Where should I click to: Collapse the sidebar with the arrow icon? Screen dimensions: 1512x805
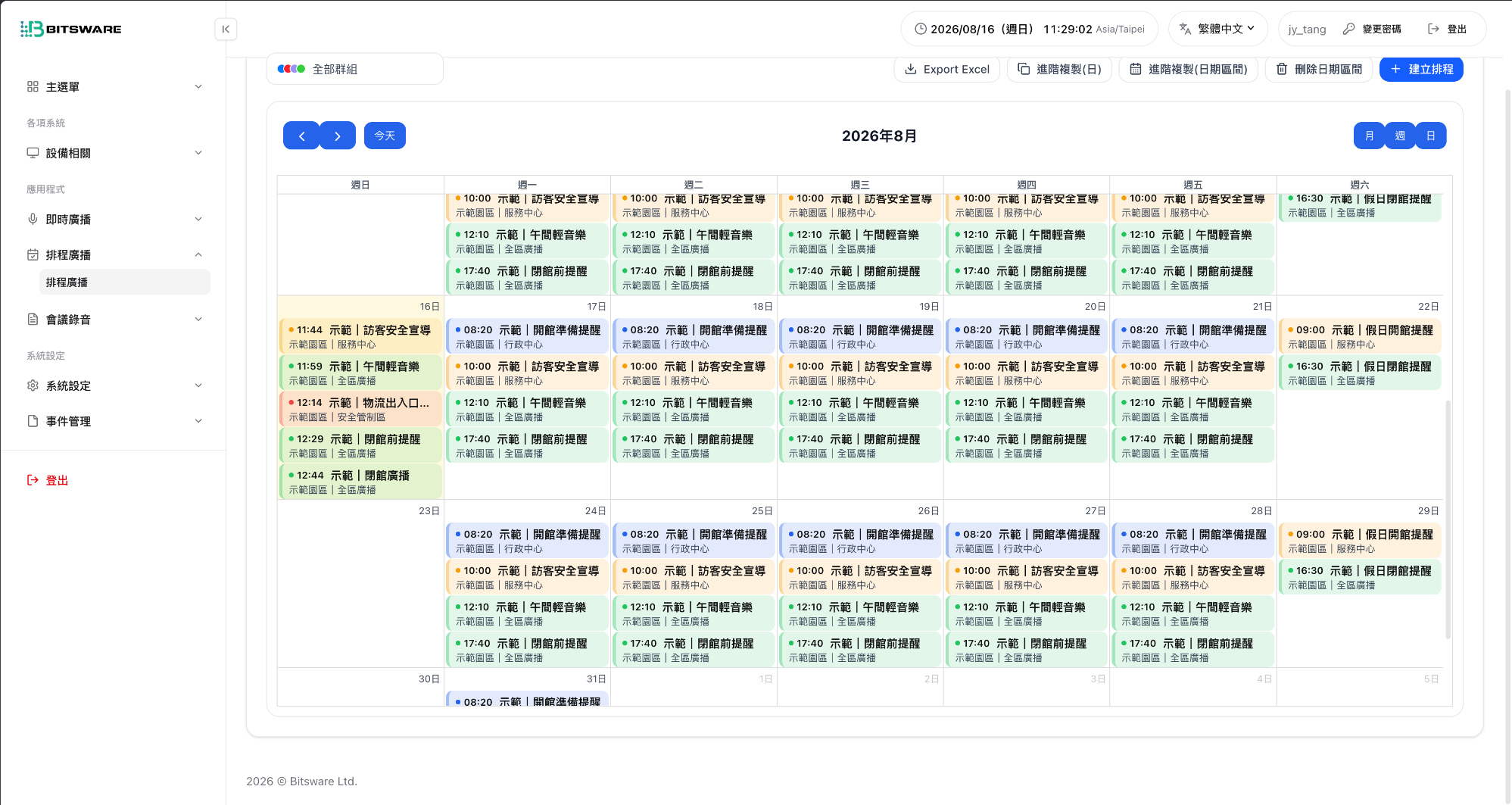(226, 29)
